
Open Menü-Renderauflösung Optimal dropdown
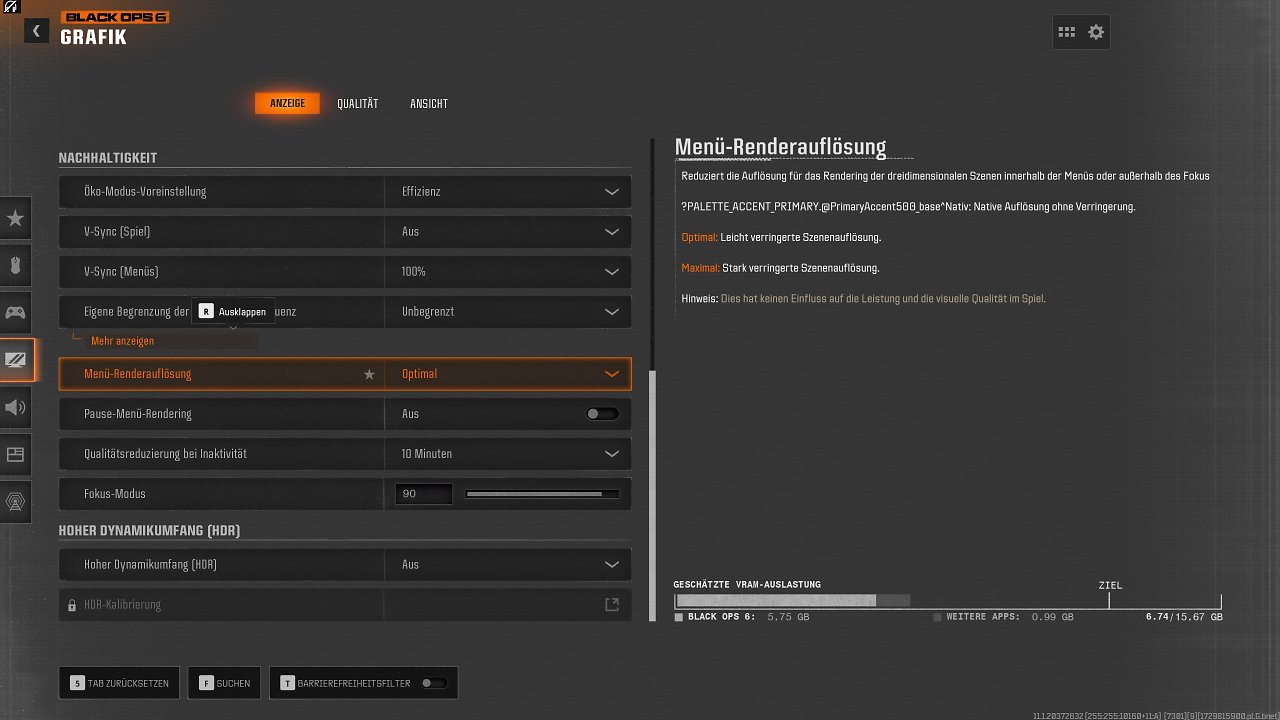coord(508,374)
